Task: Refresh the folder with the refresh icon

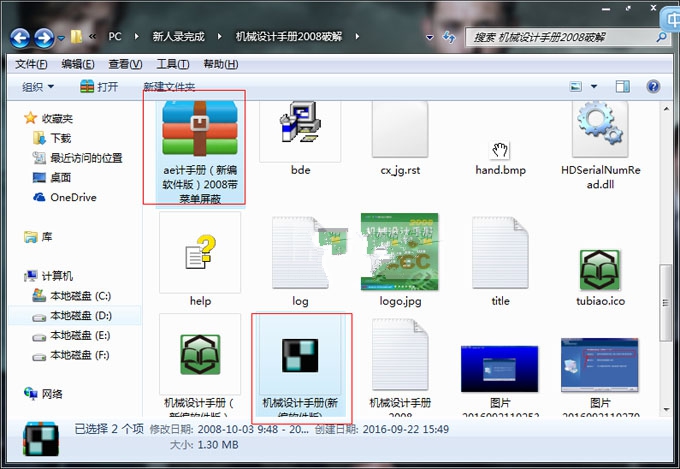Action: pyautogui.click(x=449, y=37)
